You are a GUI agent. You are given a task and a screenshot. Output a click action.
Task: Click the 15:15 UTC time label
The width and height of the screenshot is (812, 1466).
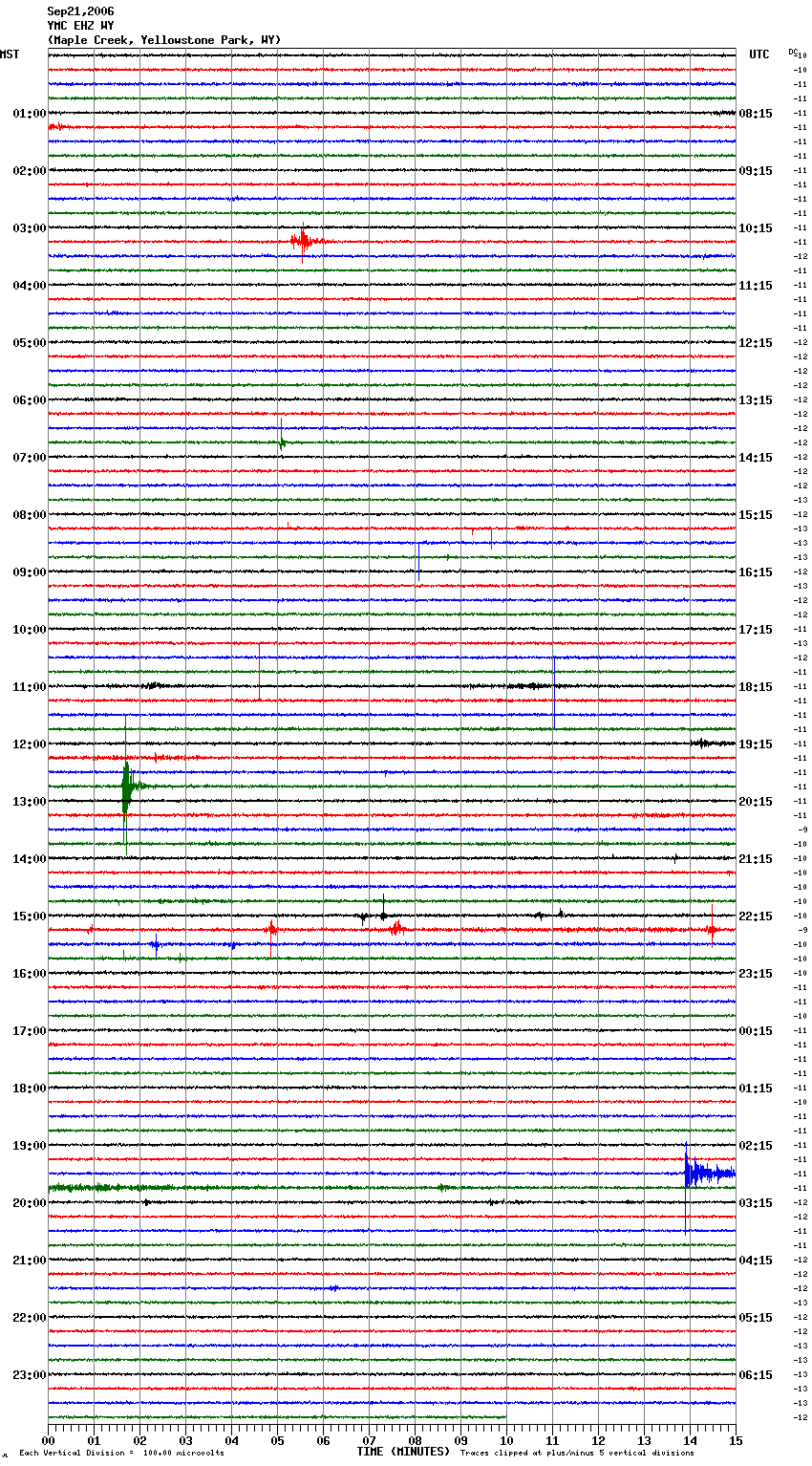(x=756, y=515)
